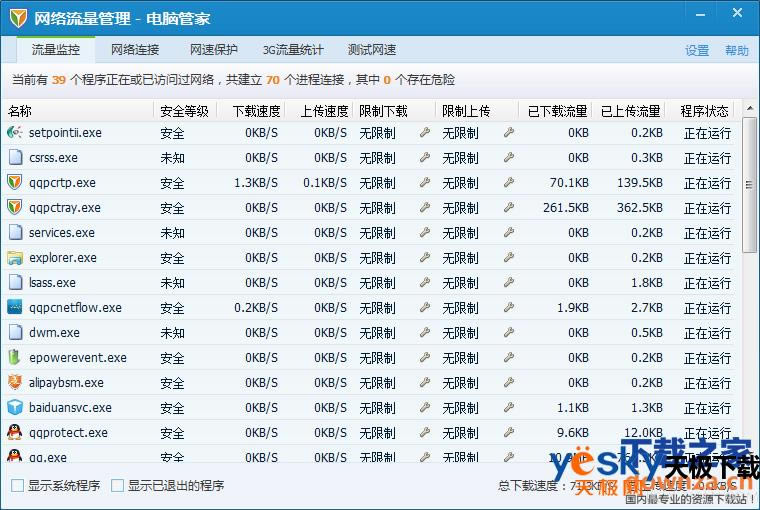Select the 3G流量统计 tab
The width and height of the screenshot is (760, 510).
[293, 50]
